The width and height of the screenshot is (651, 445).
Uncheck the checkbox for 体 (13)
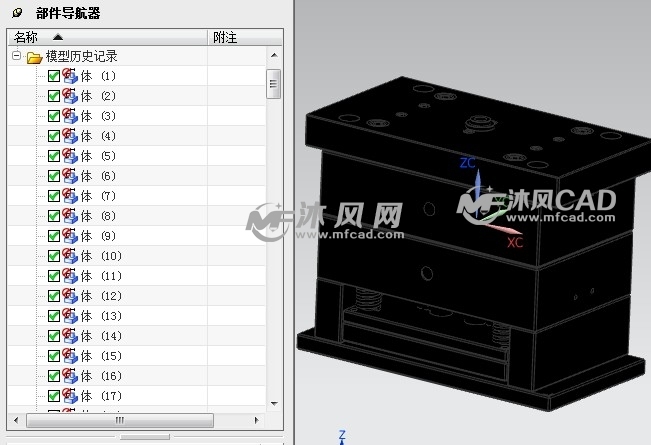tap(54, 316)
